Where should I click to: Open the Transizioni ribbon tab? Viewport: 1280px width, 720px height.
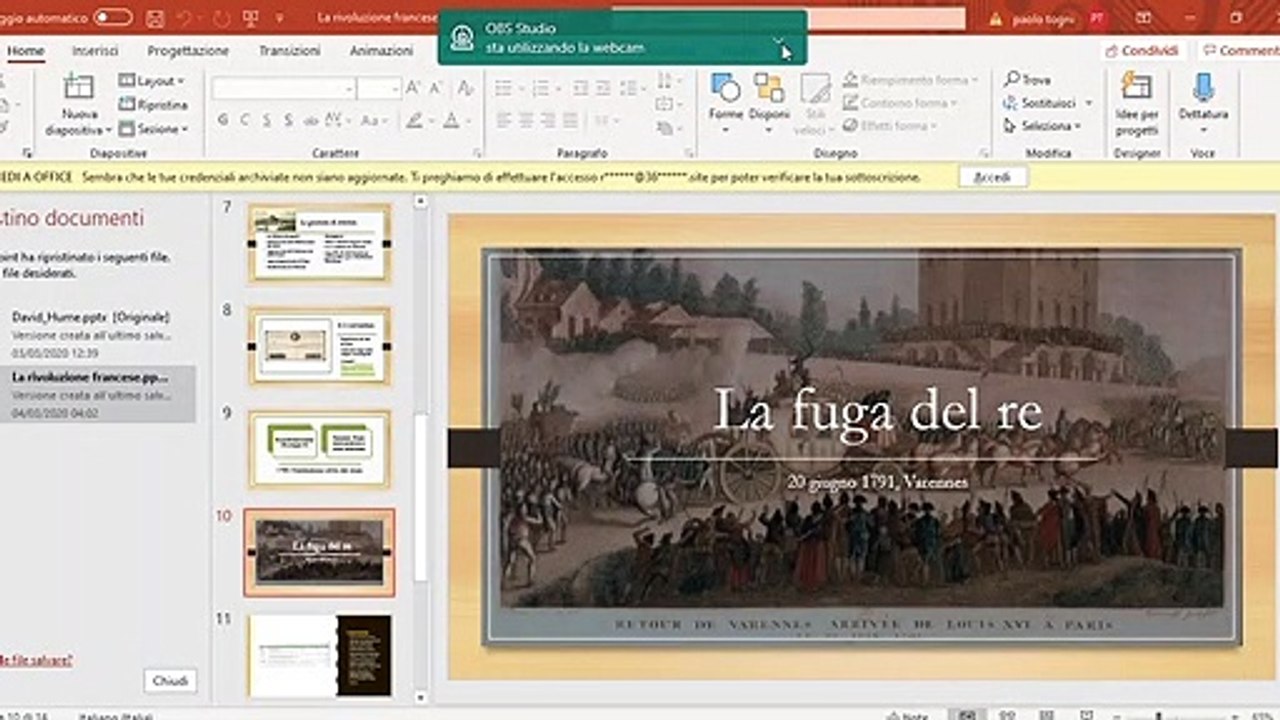coord(289,51)
